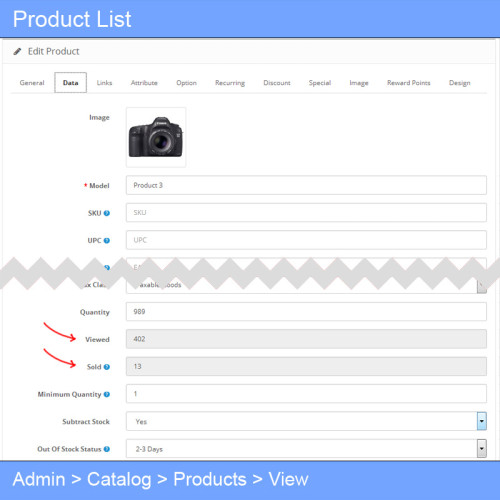Screen dimensions: 500x500
Task: Click the Sold field help icon
Action: 107,367
